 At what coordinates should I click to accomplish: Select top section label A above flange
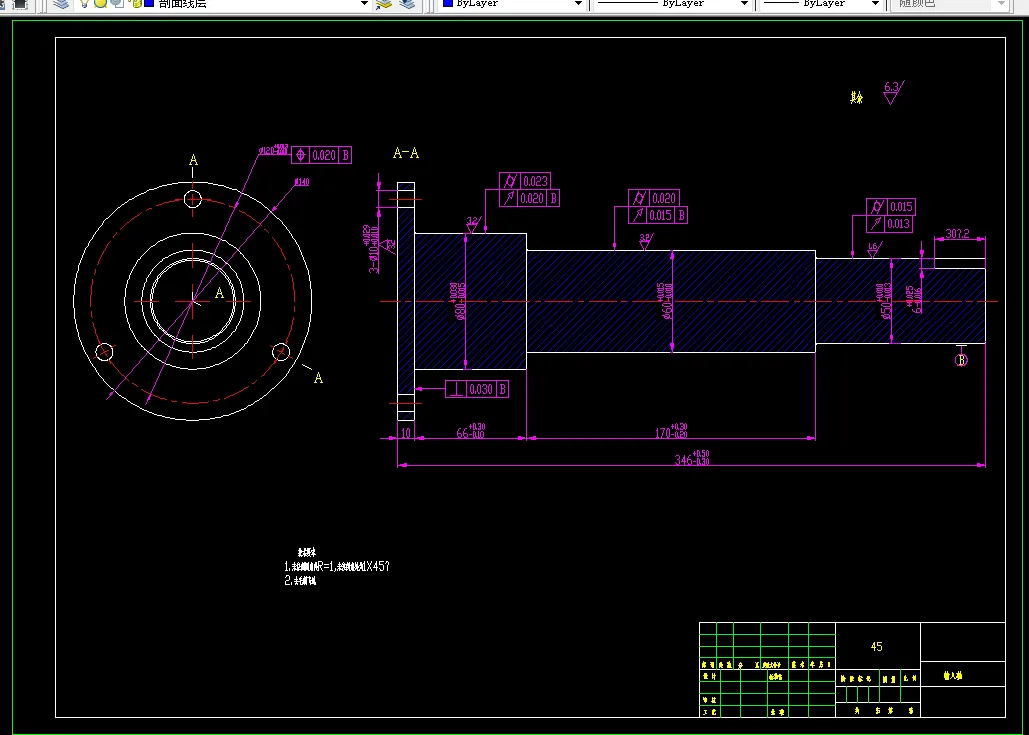[x=194, y=160]
